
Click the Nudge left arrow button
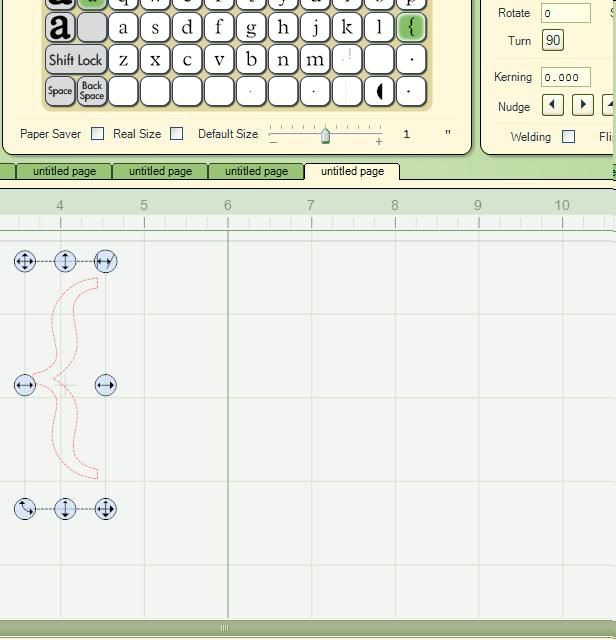pos(552,105)
